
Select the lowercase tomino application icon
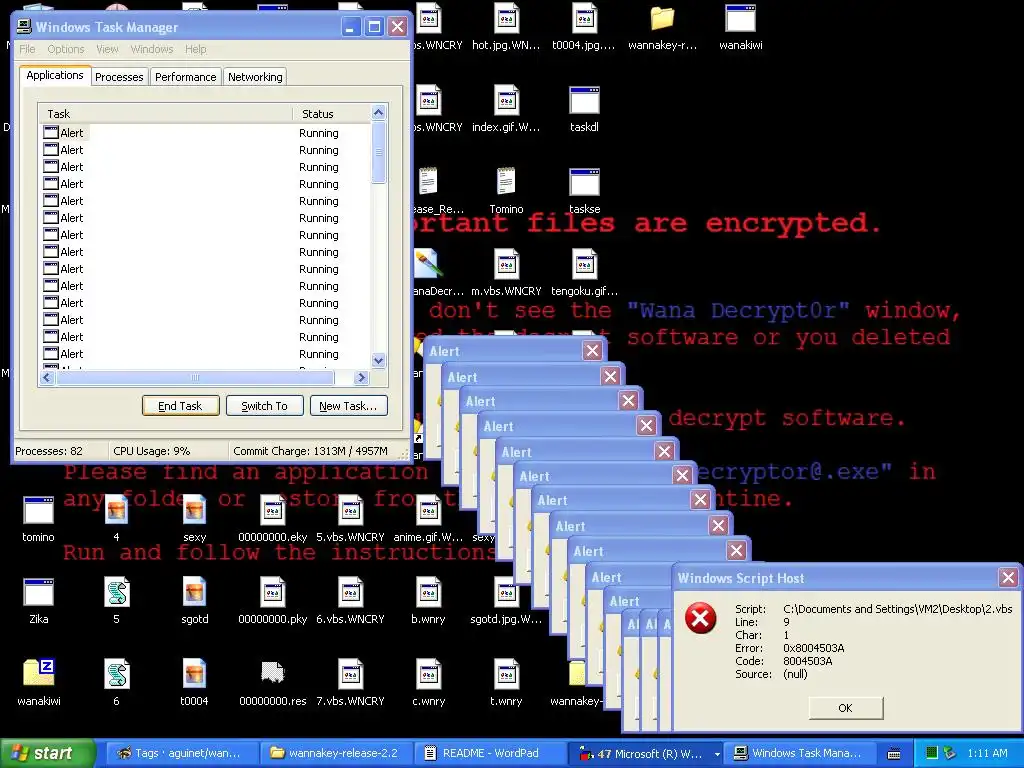pos(38,511)
